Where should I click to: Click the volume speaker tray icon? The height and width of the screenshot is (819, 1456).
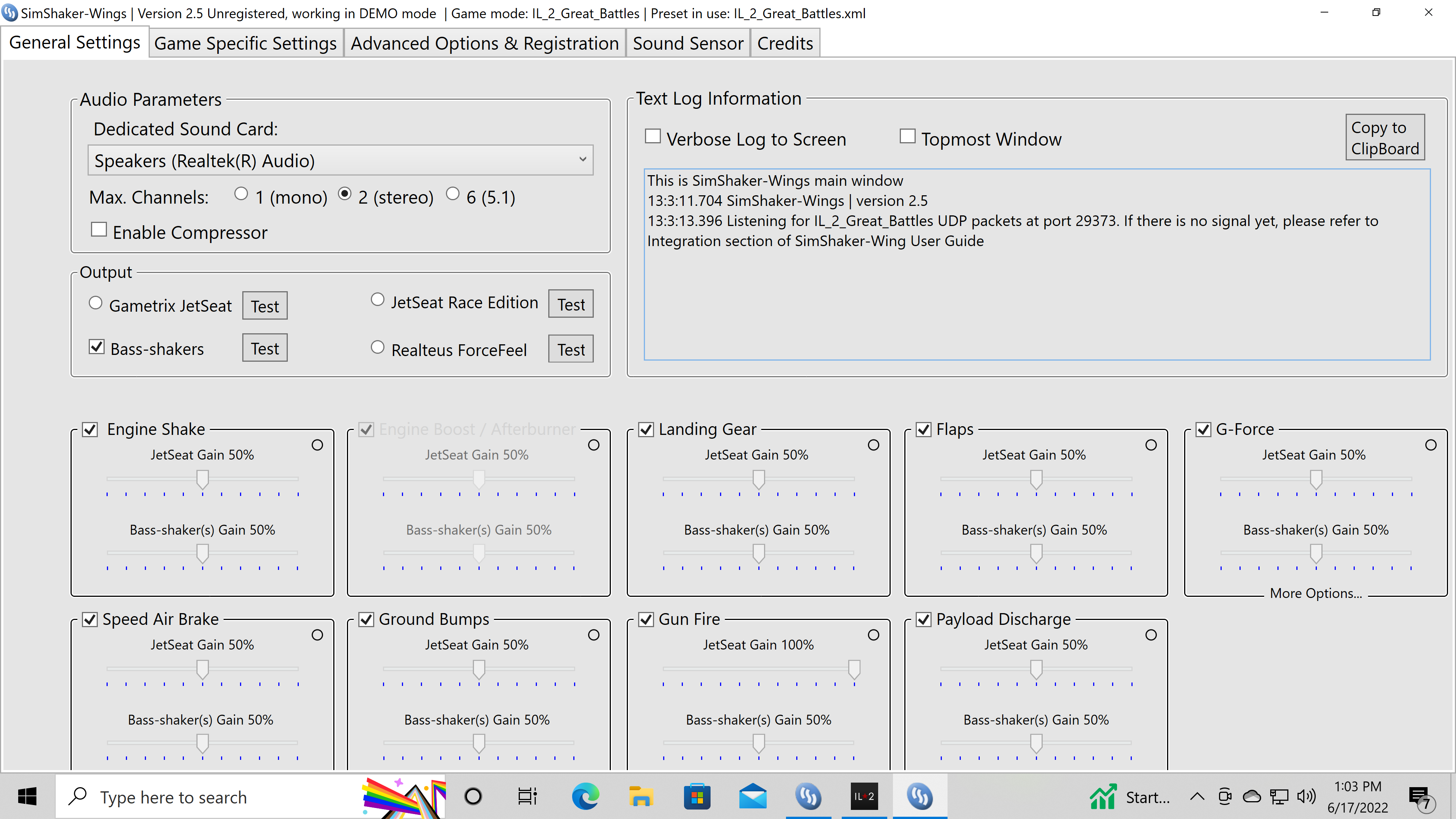click(1306, 797)
